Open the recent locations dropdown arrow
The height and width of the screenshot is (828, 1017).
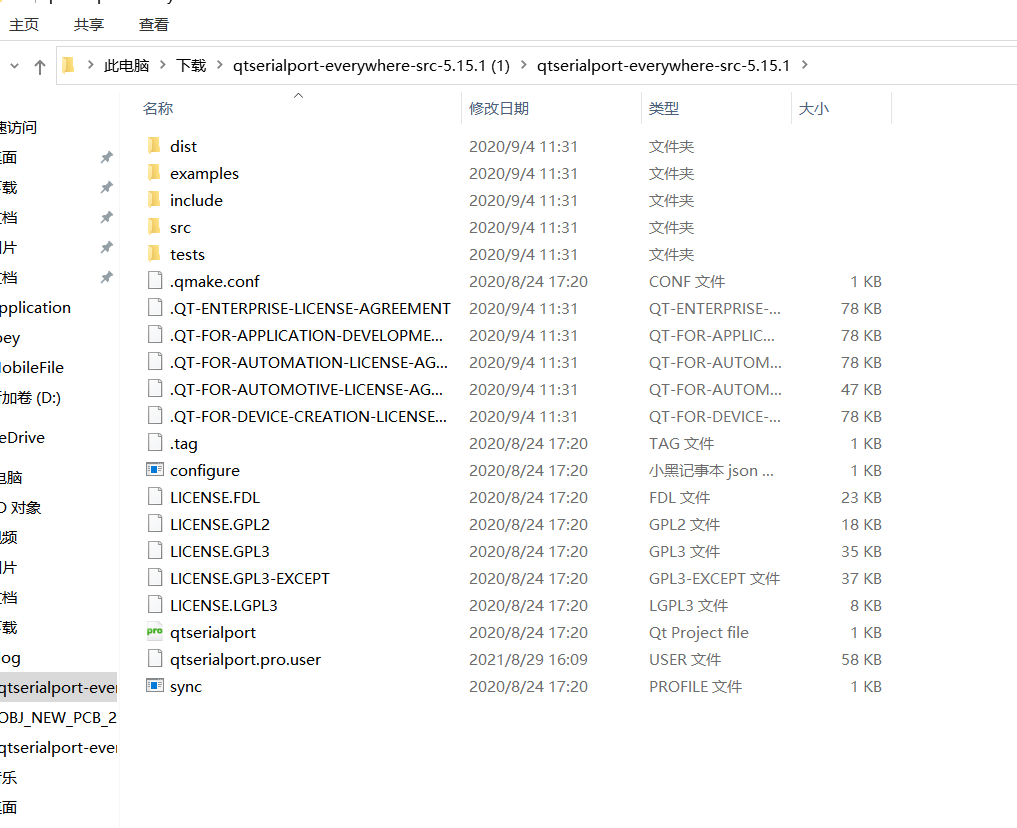[x=14, y=66]
